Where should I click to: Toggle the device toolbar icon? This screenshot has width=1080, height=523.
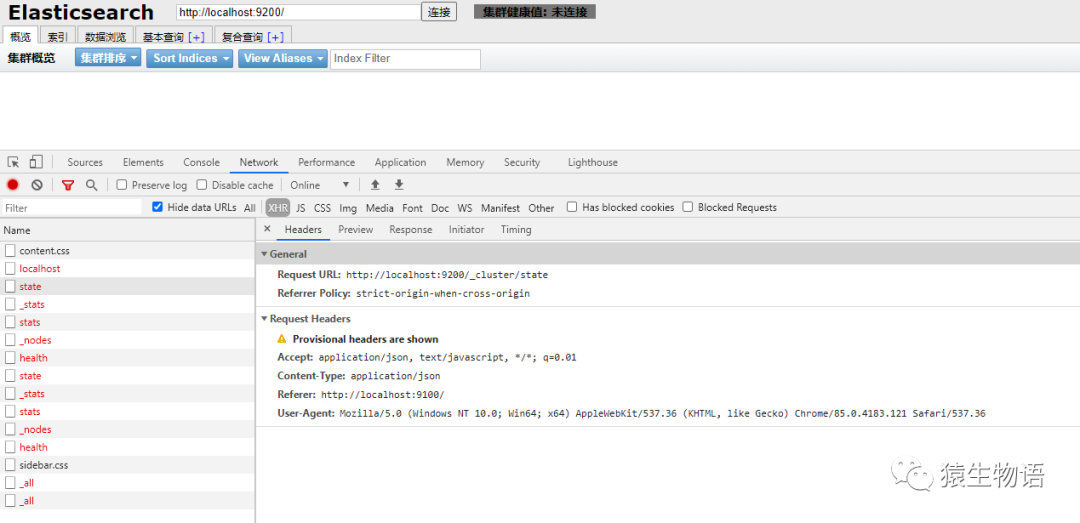pos(36,162)
